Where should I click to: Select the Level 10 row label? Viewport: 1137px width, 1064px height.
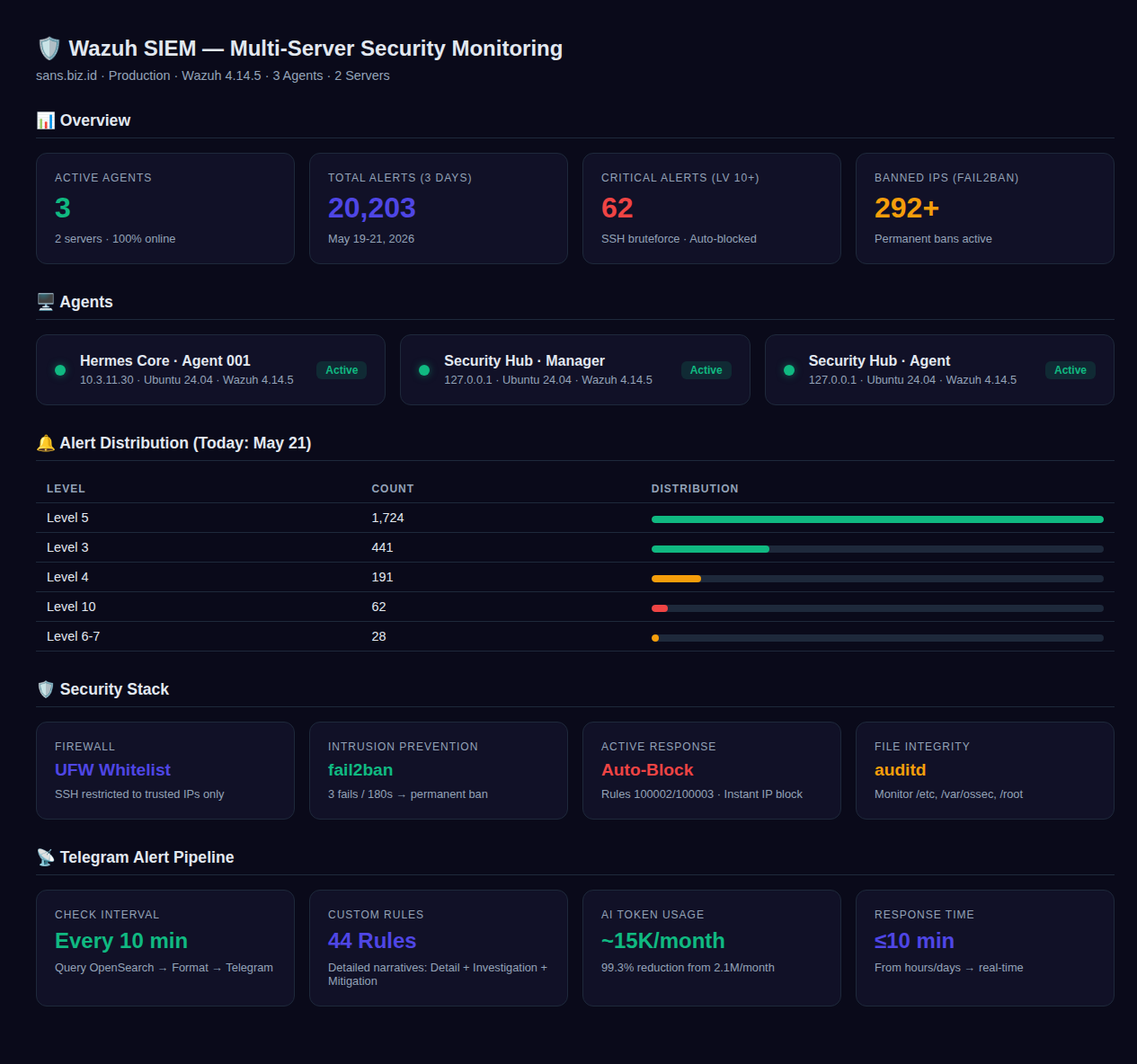71,607
